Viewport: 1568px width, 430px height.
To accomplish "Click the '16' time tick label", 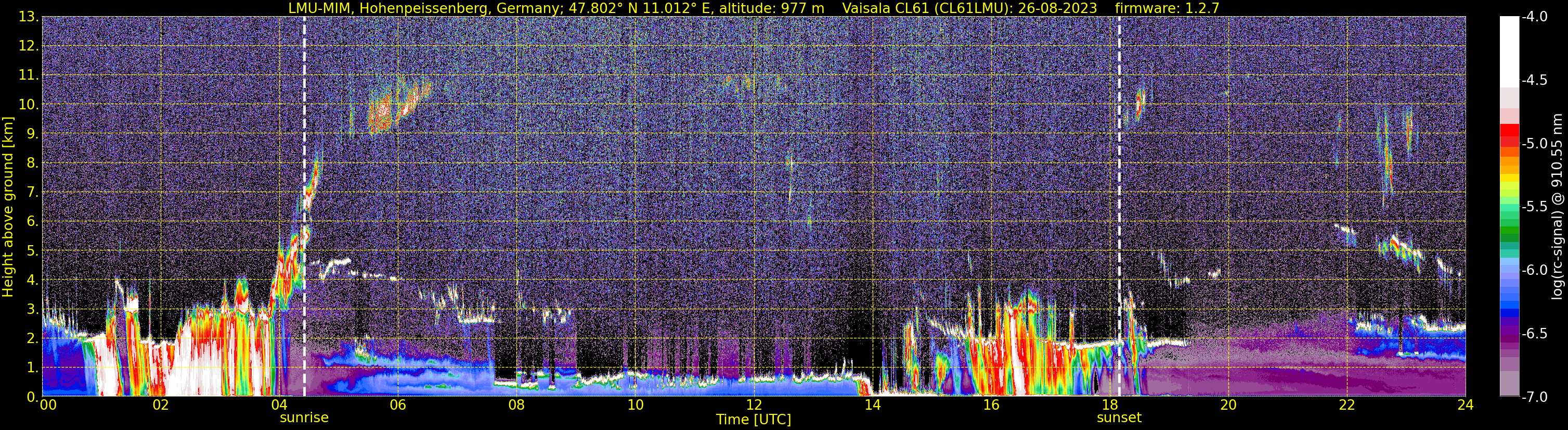I will pyautogui.click(x=991, y=405).
